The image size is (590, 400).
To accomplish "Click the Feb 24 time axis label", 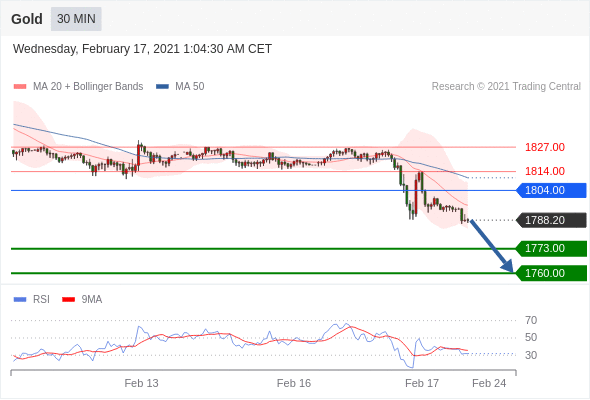I will [x=489, y=383].
